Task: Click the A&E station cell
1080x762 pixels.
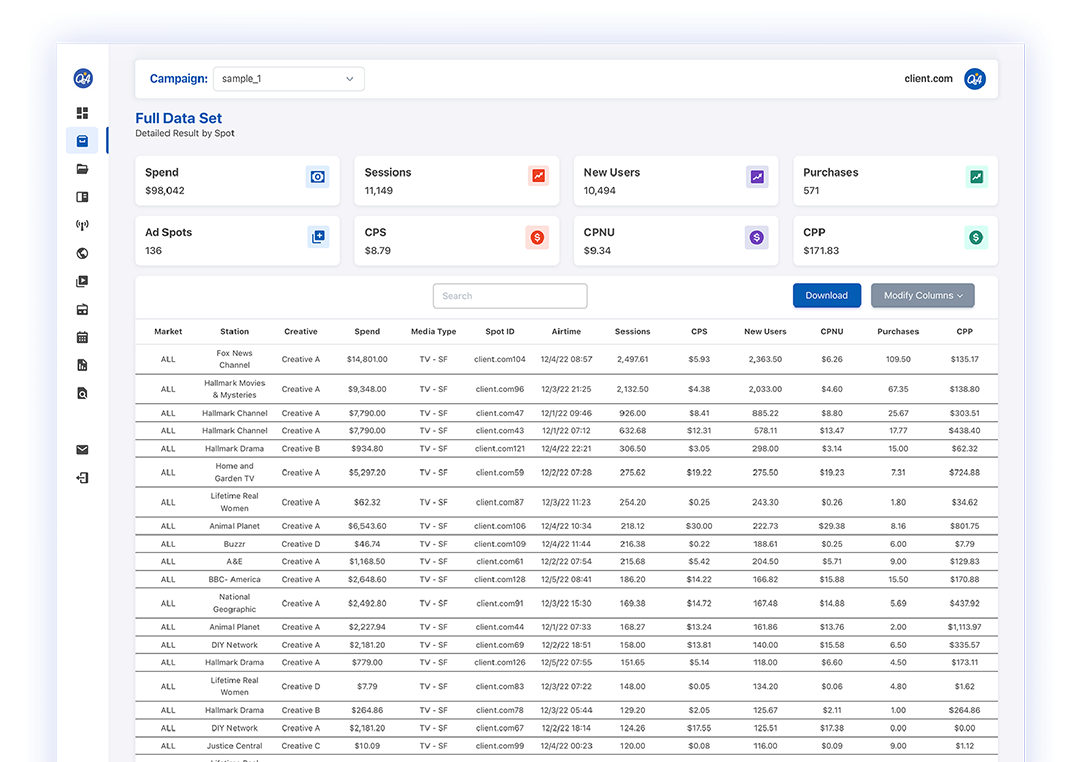Action: tap(234, 562)
